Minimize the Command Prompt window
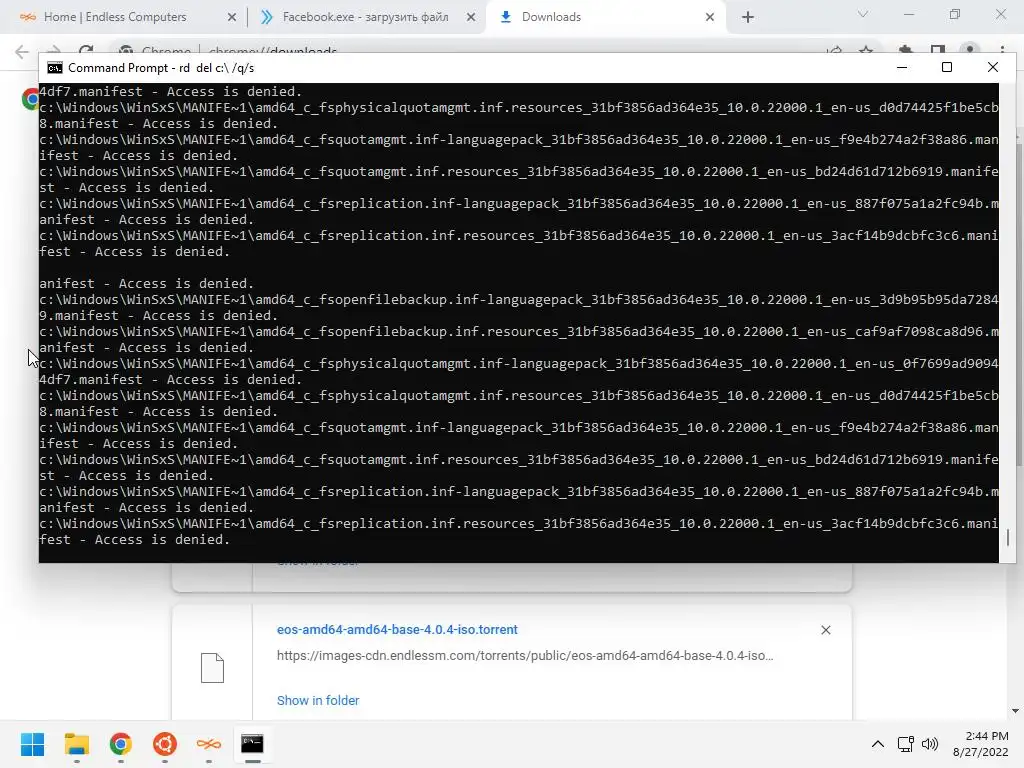This screenshot has height=768, width=1024. coord(902,67)
